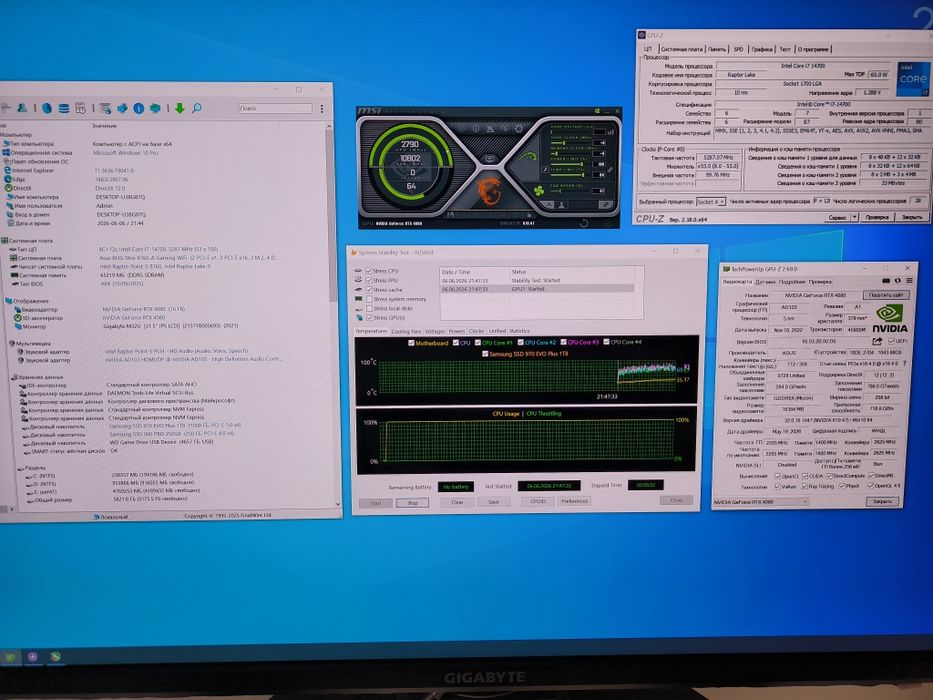This screenshot has height=700, width=933.
Task: Click the Windows startup icon in Afterburner title bar
Action: click(597, 111)
